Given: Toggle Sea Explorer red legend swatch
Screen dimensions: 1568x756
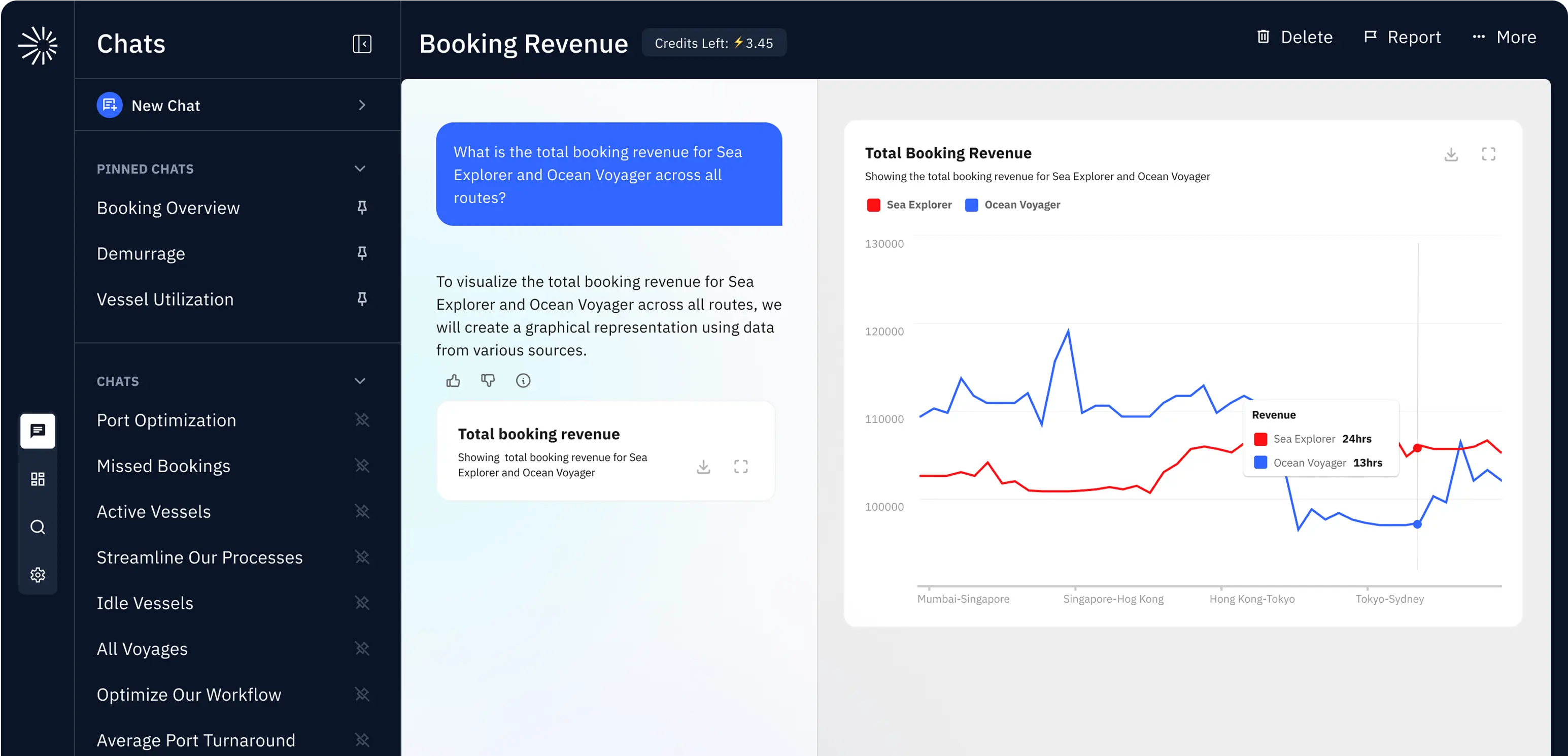Looking at the screenshot, I should 873,205.
